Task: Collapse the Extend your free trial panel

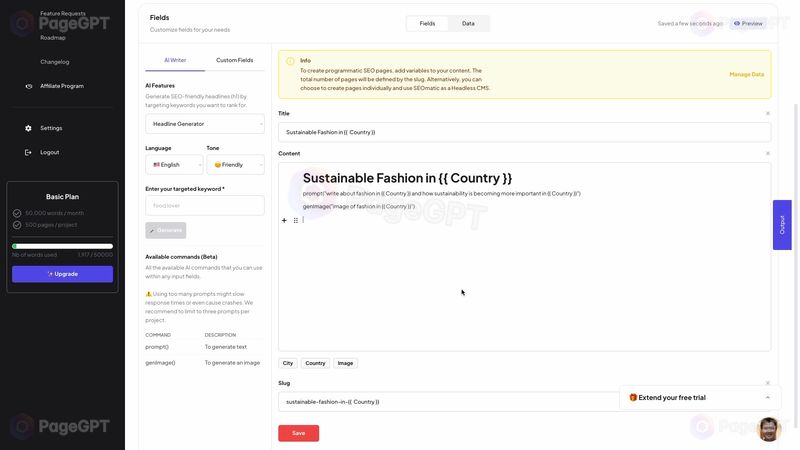Action: (768, 397)
